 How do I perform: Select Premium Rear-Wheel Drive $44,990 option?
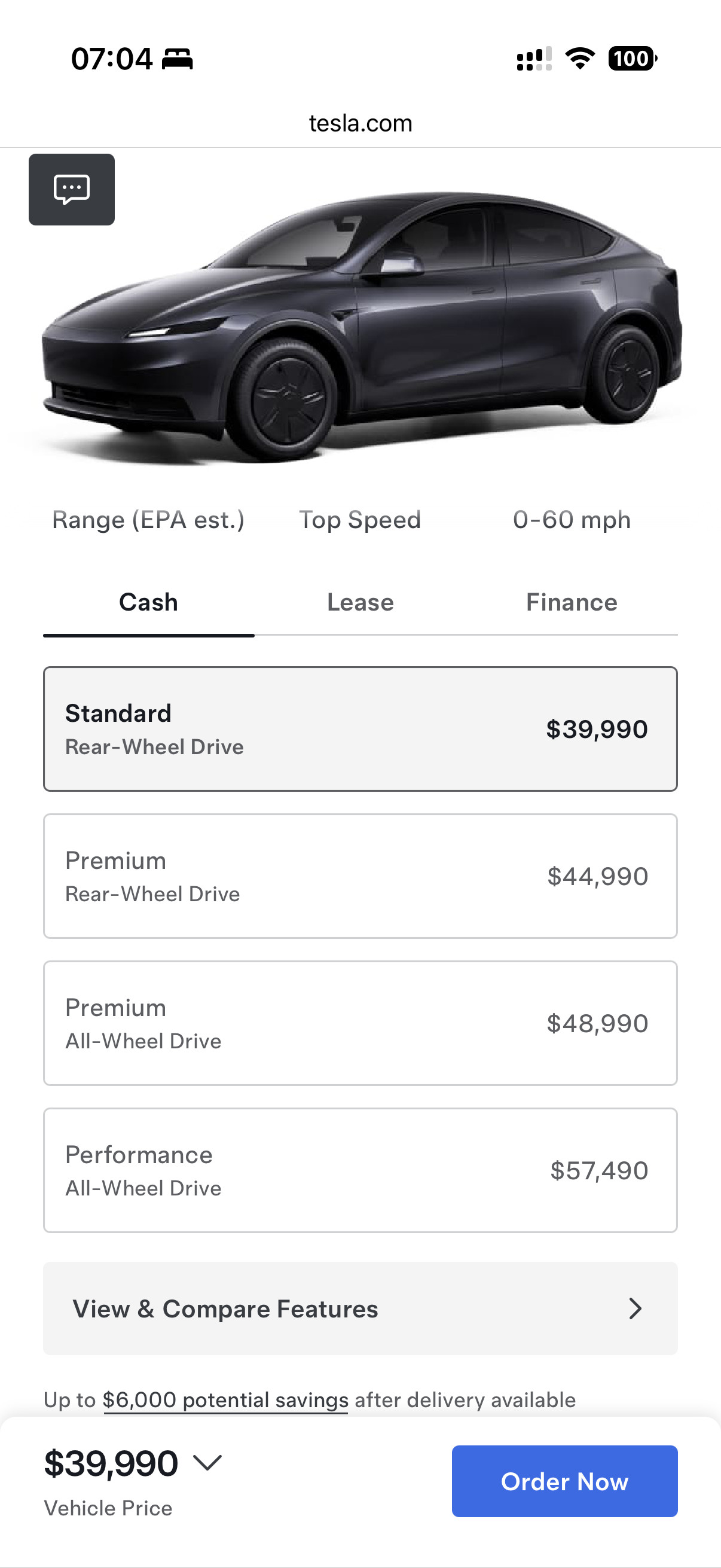(360, 876)
